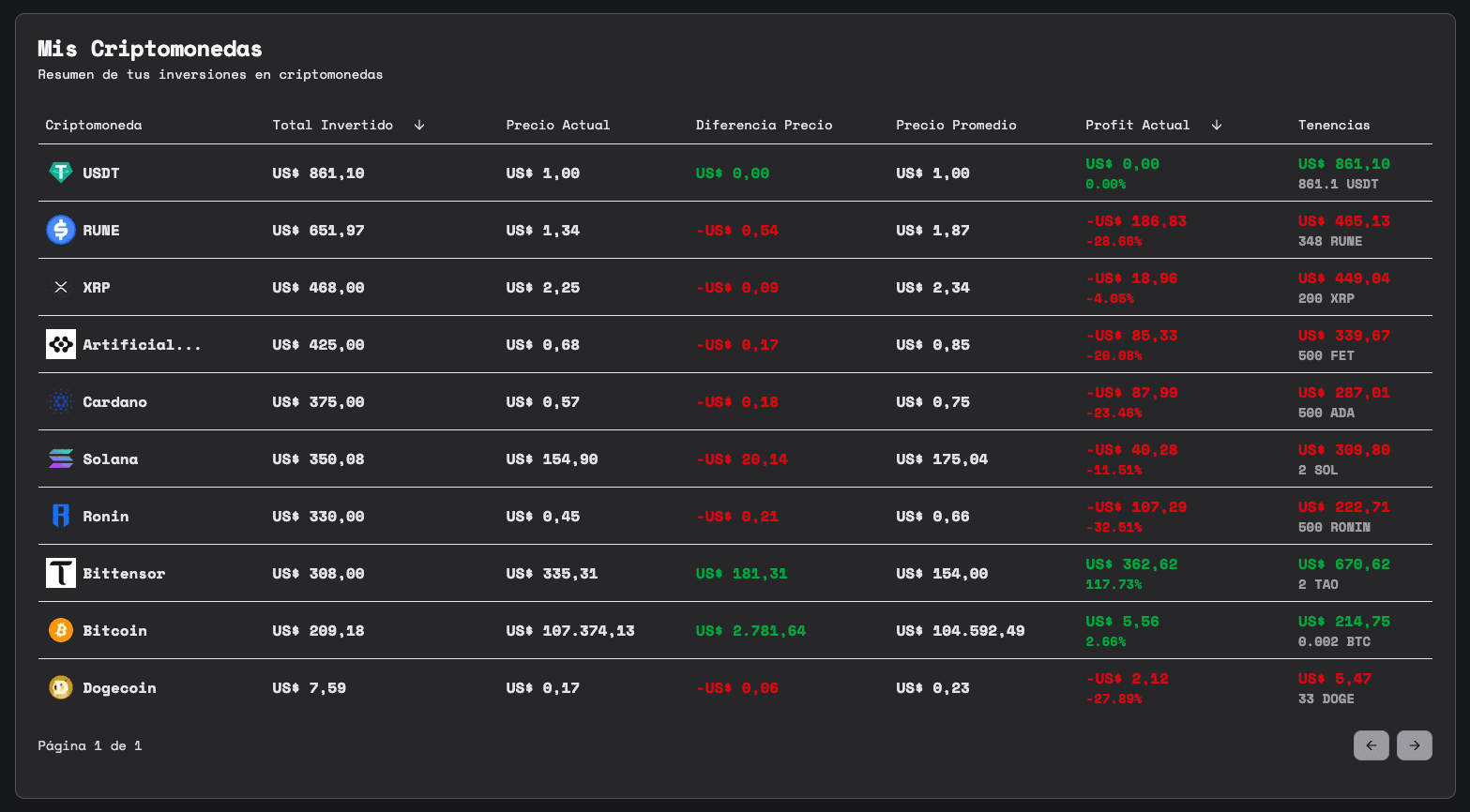This screenshot has height=812, width=1470.
Task: Click the Cardano coin icon
Action: [61, 401]
